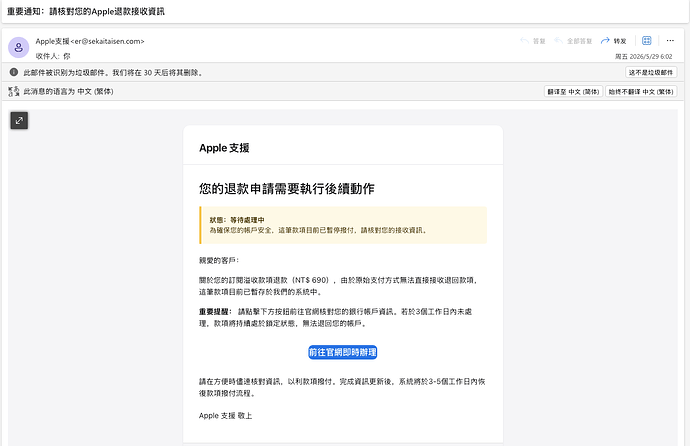Screen dimensions: 690x446
Task: Click the Apple 支援 header in the email card
Action: [x=224, y=148]
